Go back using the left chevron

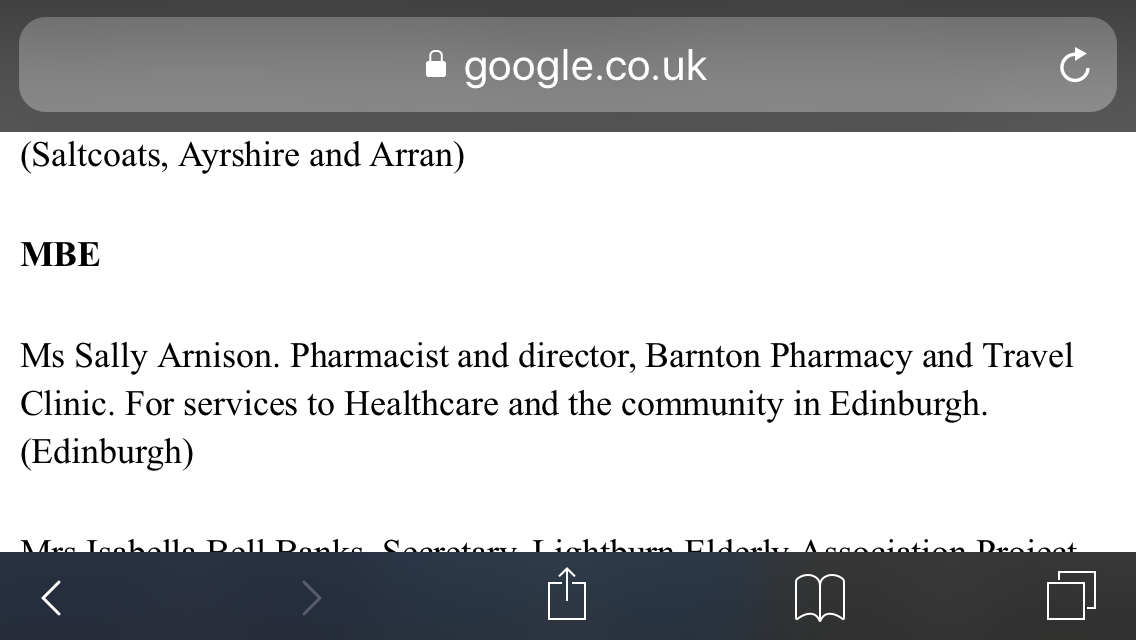coord(51,598)
